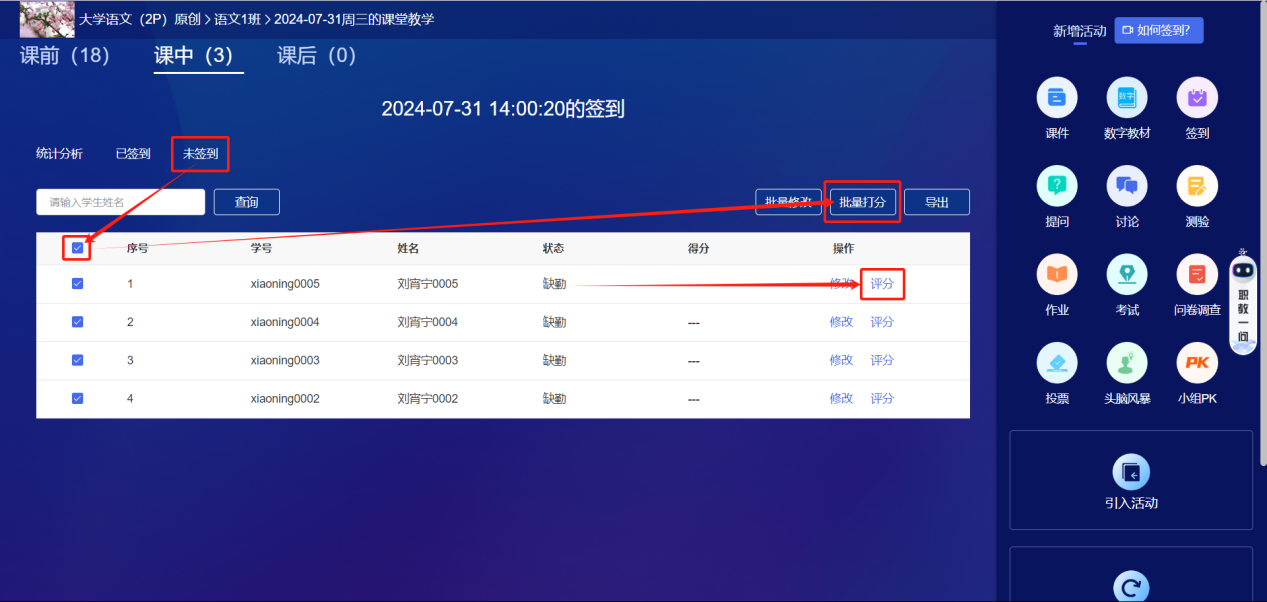The height and width of the screenshot is (602, 1267).
Task: Start a 签到 sign-in activity
Action: [x=1197, y=98]
